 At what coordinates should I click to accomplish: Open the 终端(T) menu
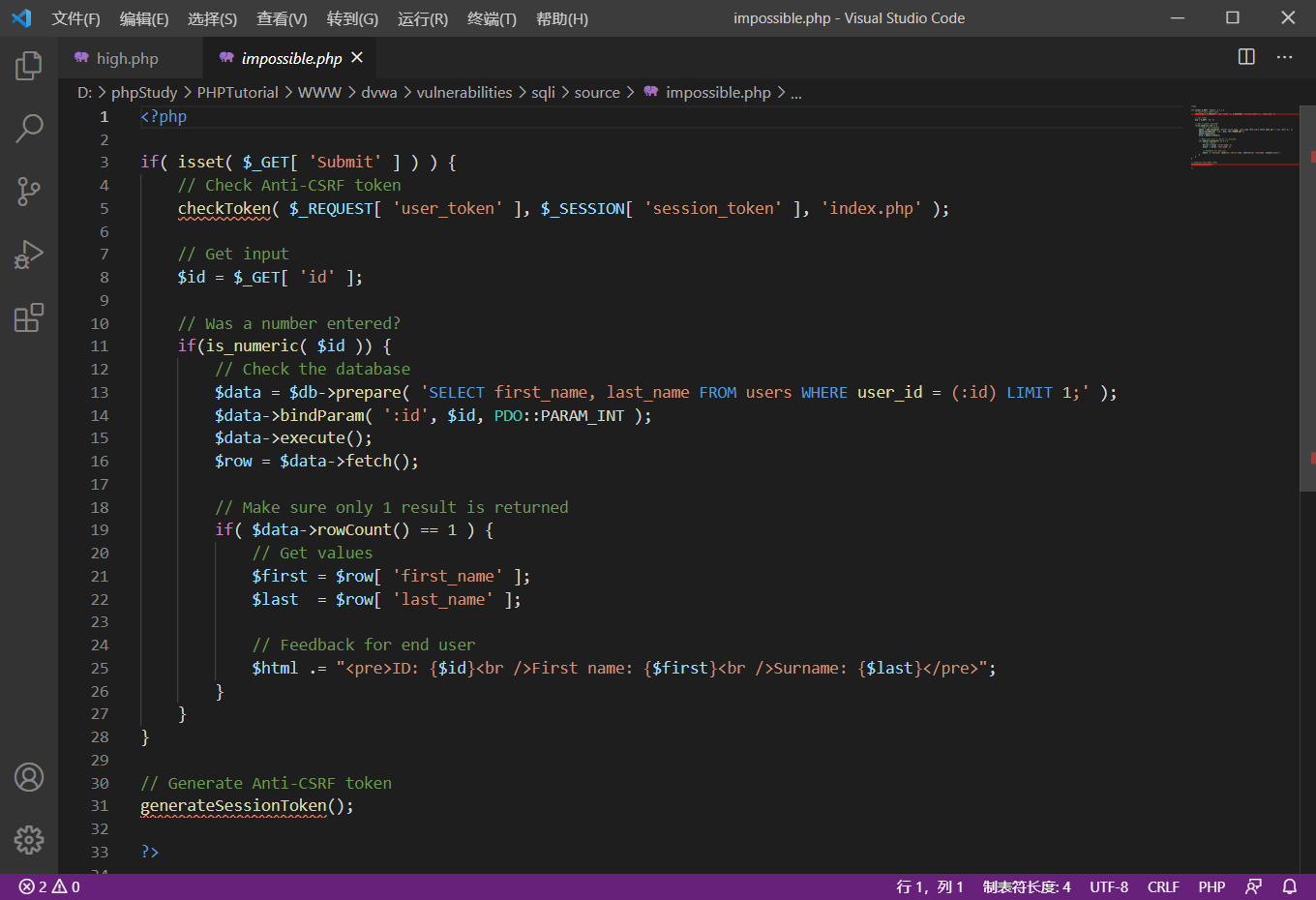point(492,18)
